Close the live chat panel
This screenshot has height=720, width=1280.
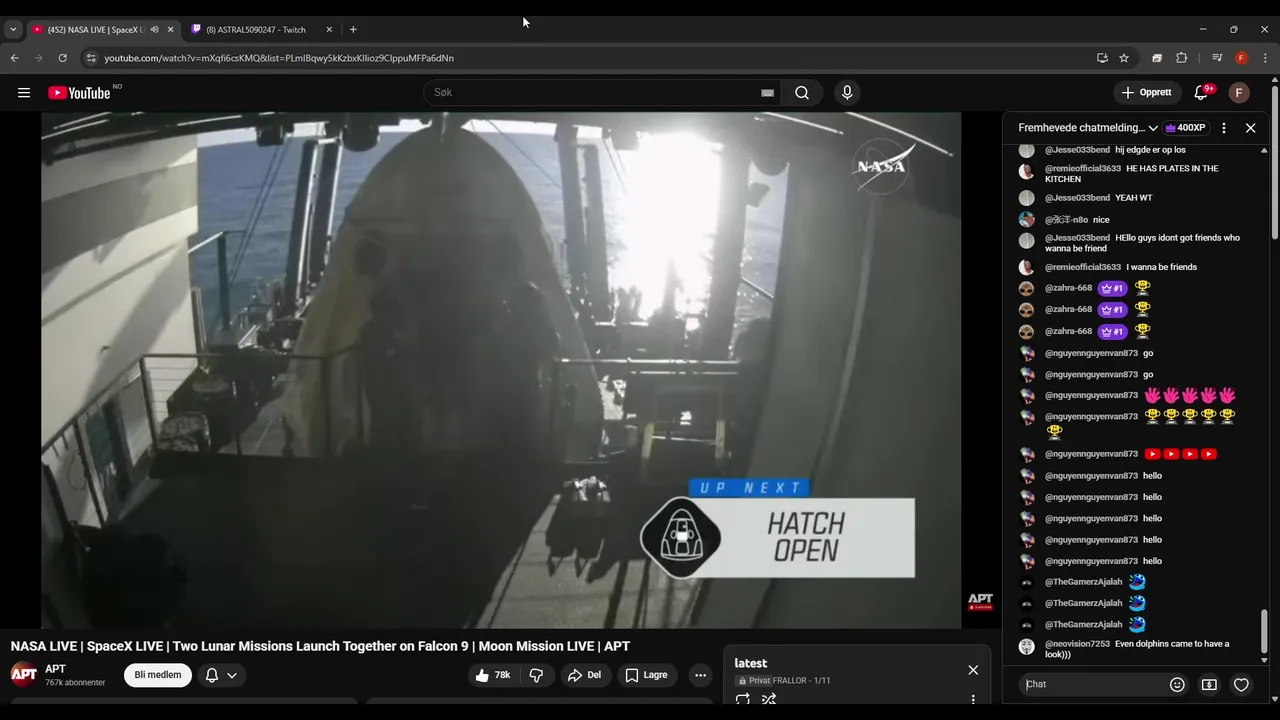click(1250, 128)
